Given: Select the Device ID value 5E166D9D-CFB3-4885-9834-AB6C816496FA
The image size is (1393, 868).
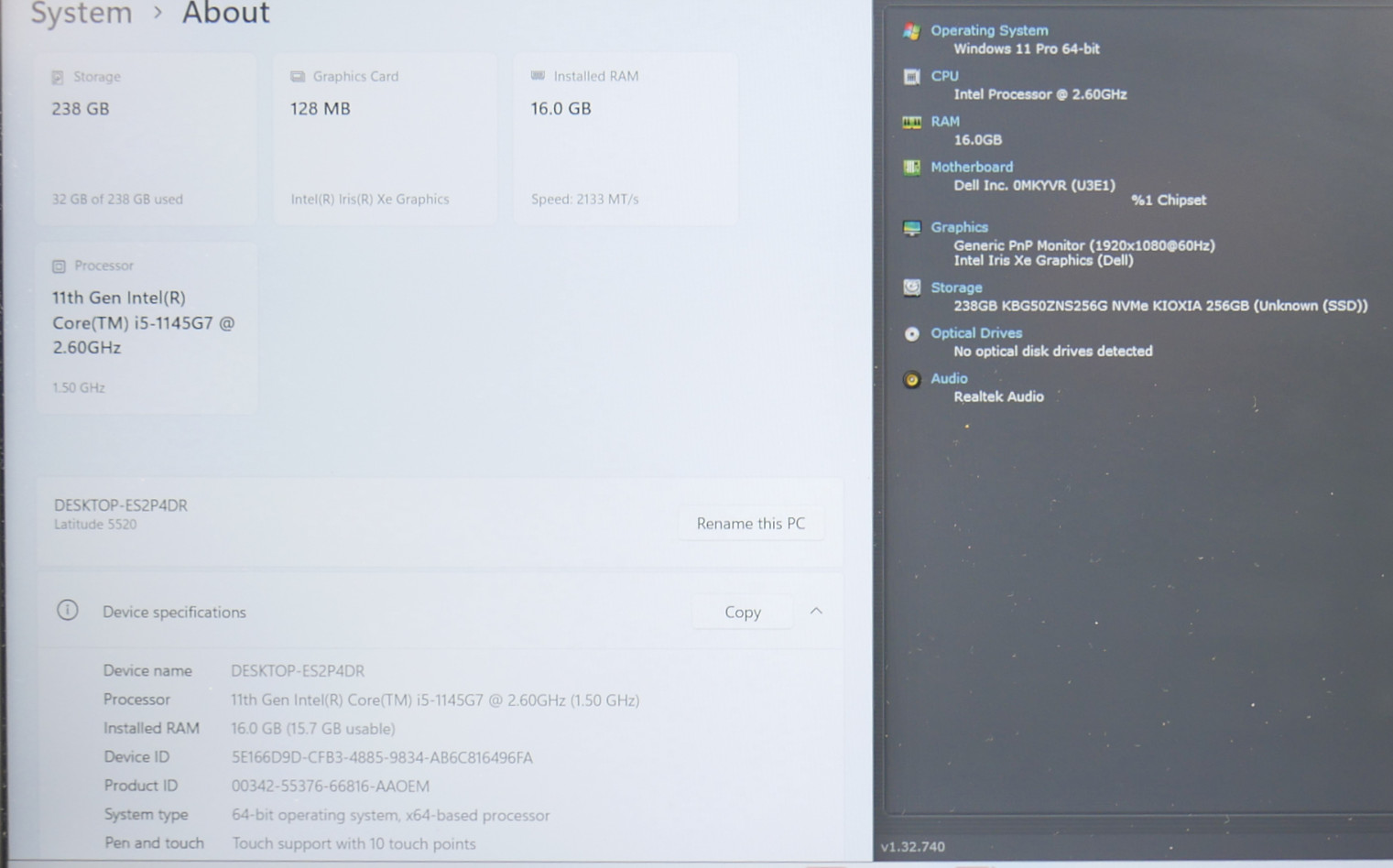Looking at the screenshot, I should tap(382, 757).
